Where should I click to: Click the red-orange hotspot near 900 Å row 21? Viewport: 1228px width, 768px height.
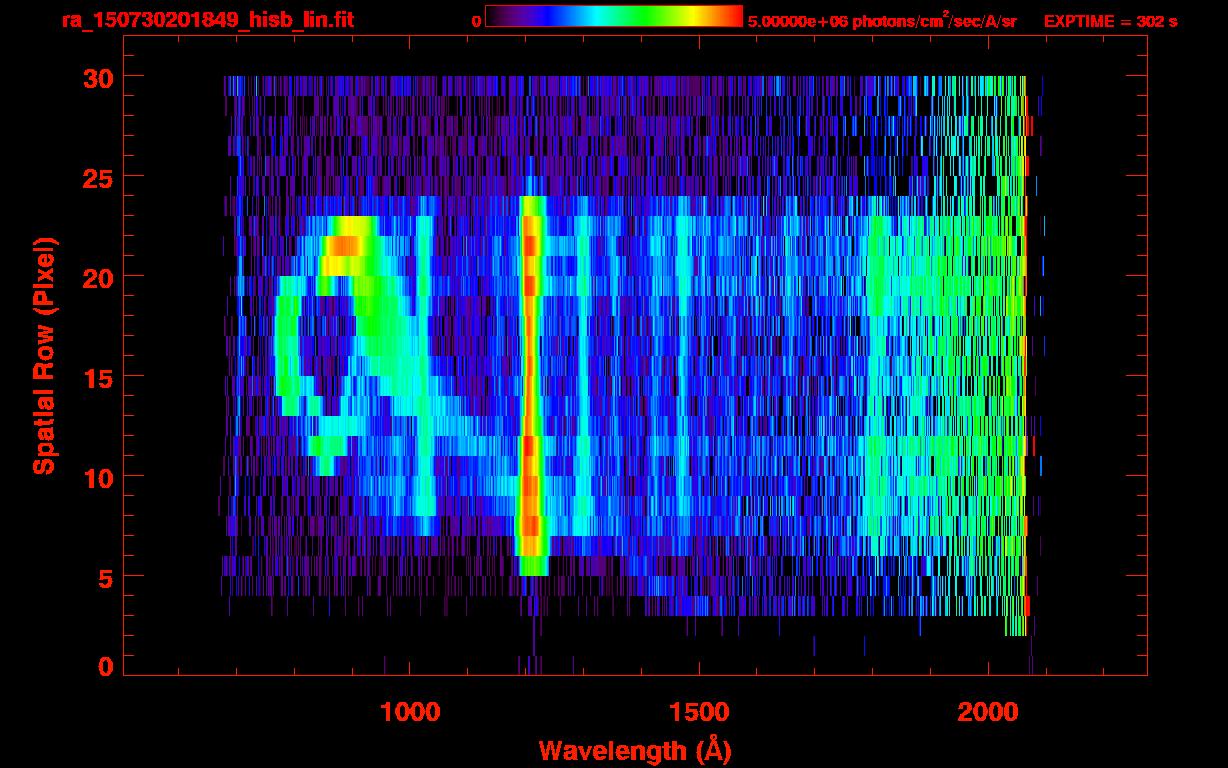[x=346, y=245]
